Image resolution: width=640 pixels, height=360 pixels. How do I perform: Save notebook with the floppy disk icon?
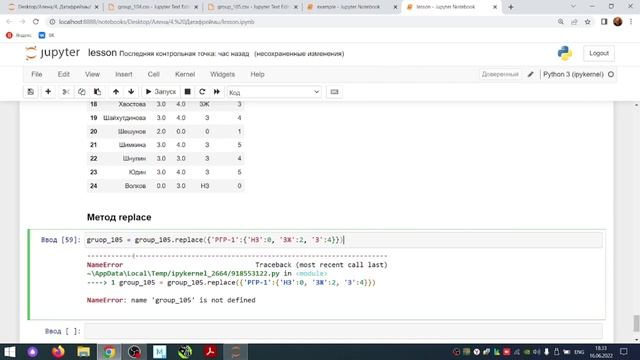pyautogui.click(x=31, y=92)
